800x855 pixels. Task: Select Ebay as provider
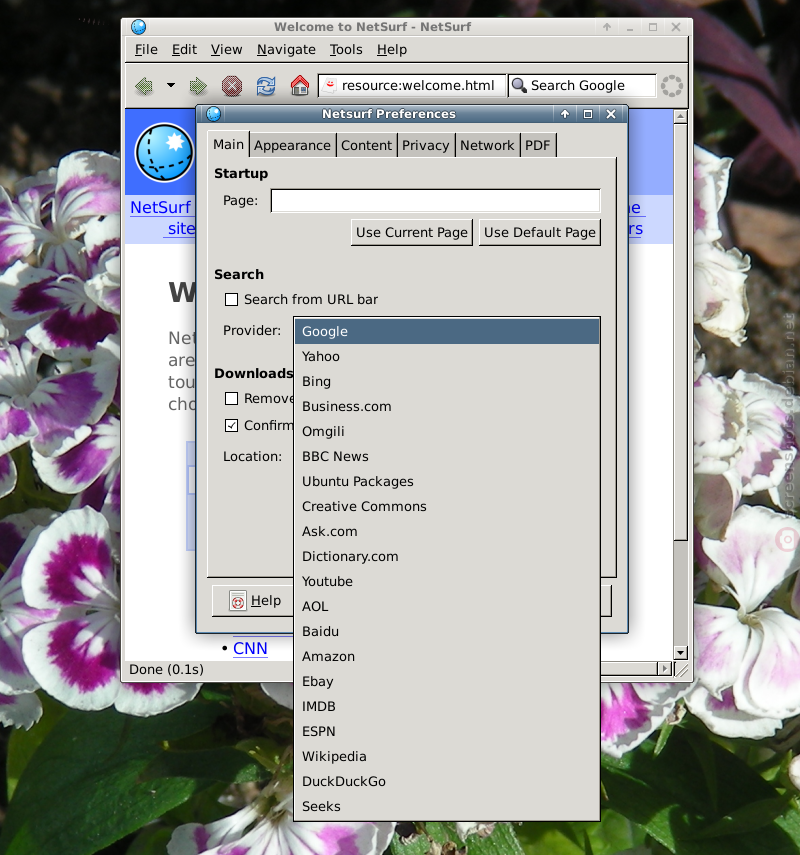click(x=447, y=682)
